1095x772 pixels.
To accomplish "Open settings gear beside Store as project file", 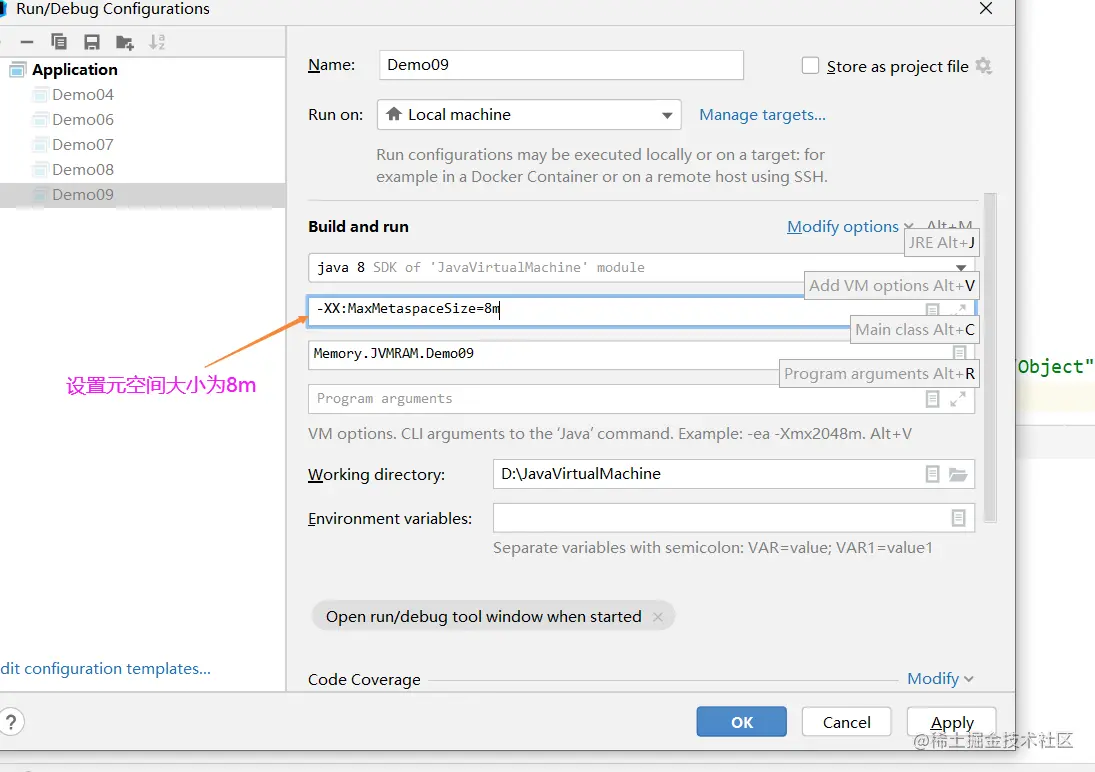I will (983, 66).
